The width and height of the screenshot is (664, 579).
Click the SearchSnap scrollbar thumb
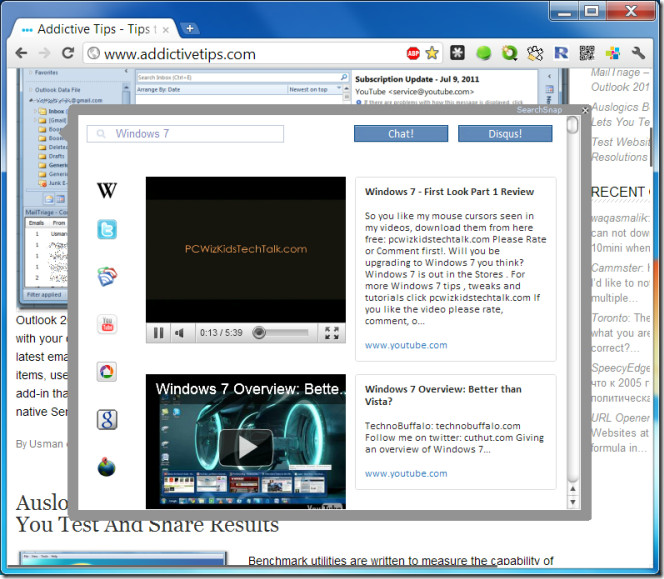coord(573,125)
